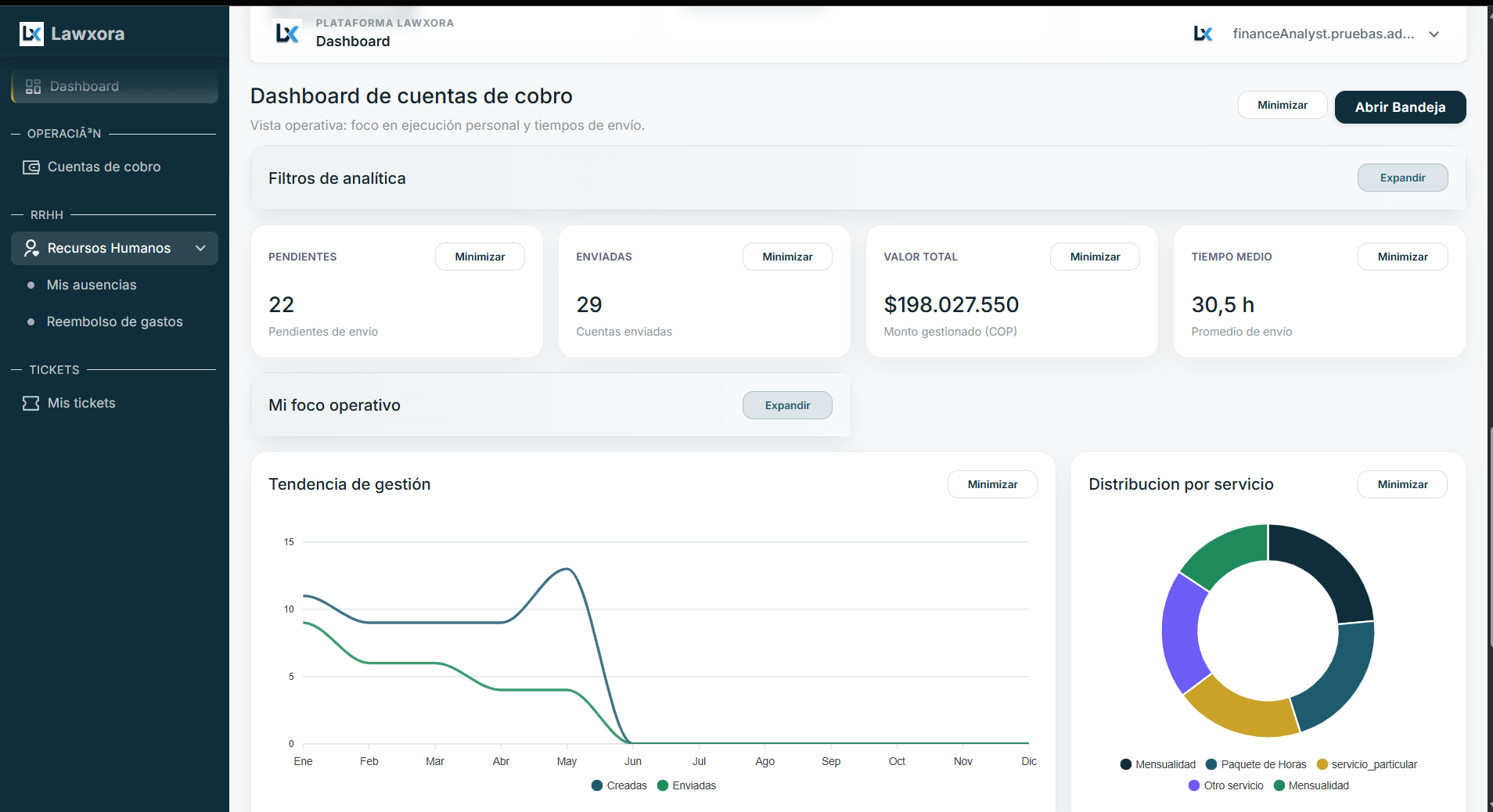Open Dashboard in the sidebar
The image size is (1493, 812).
114,87
